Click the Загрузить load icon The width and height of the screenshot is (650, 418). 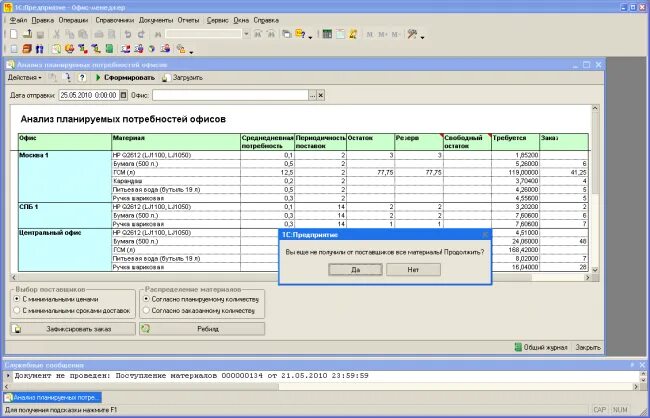165,78
